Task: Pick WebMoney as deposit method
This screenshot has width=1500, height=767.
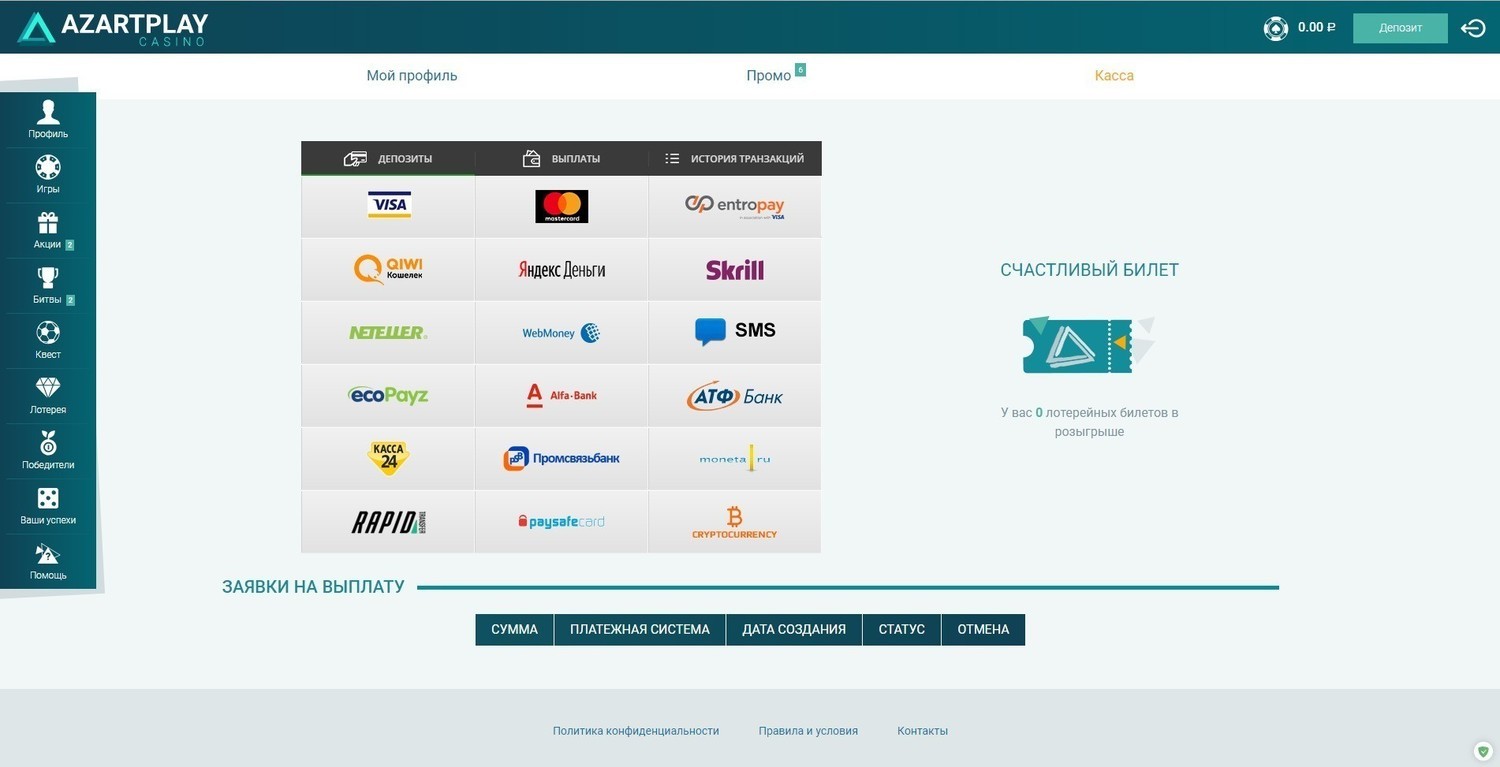Action: coord(561,332)
